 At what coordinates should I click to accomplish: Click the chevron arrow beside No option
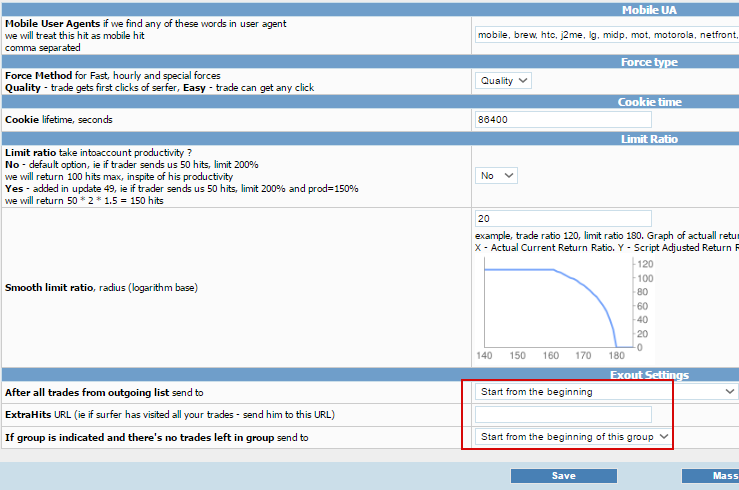tap(509, 176)
